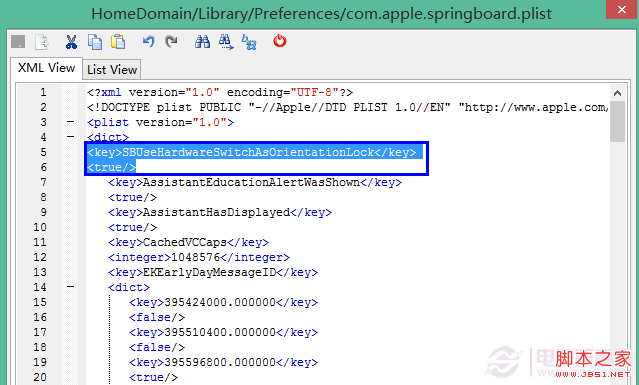Collapse the dict node on line 14
This screenshot has height=385, width=639.
pyautogui.click(x=71, y=287)
